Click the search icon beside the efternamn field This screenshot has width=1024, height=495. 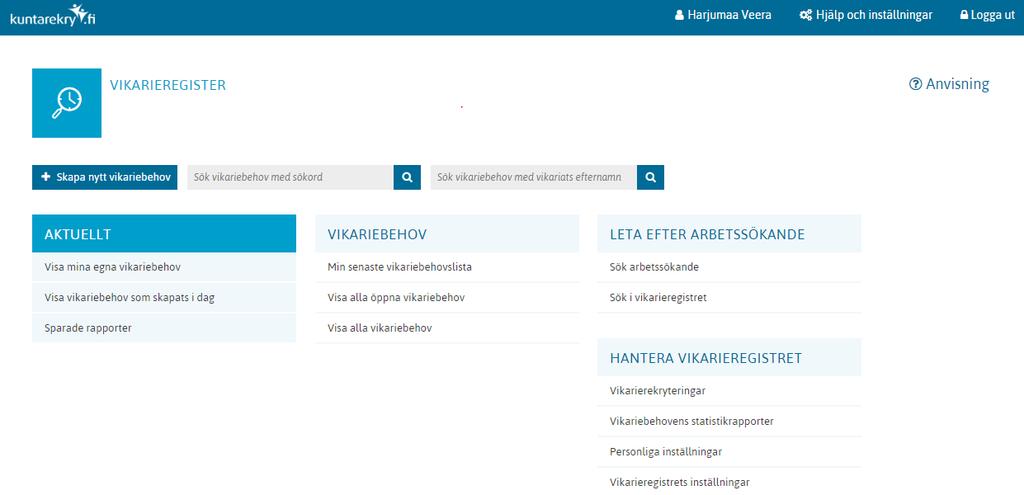[650, 177]
